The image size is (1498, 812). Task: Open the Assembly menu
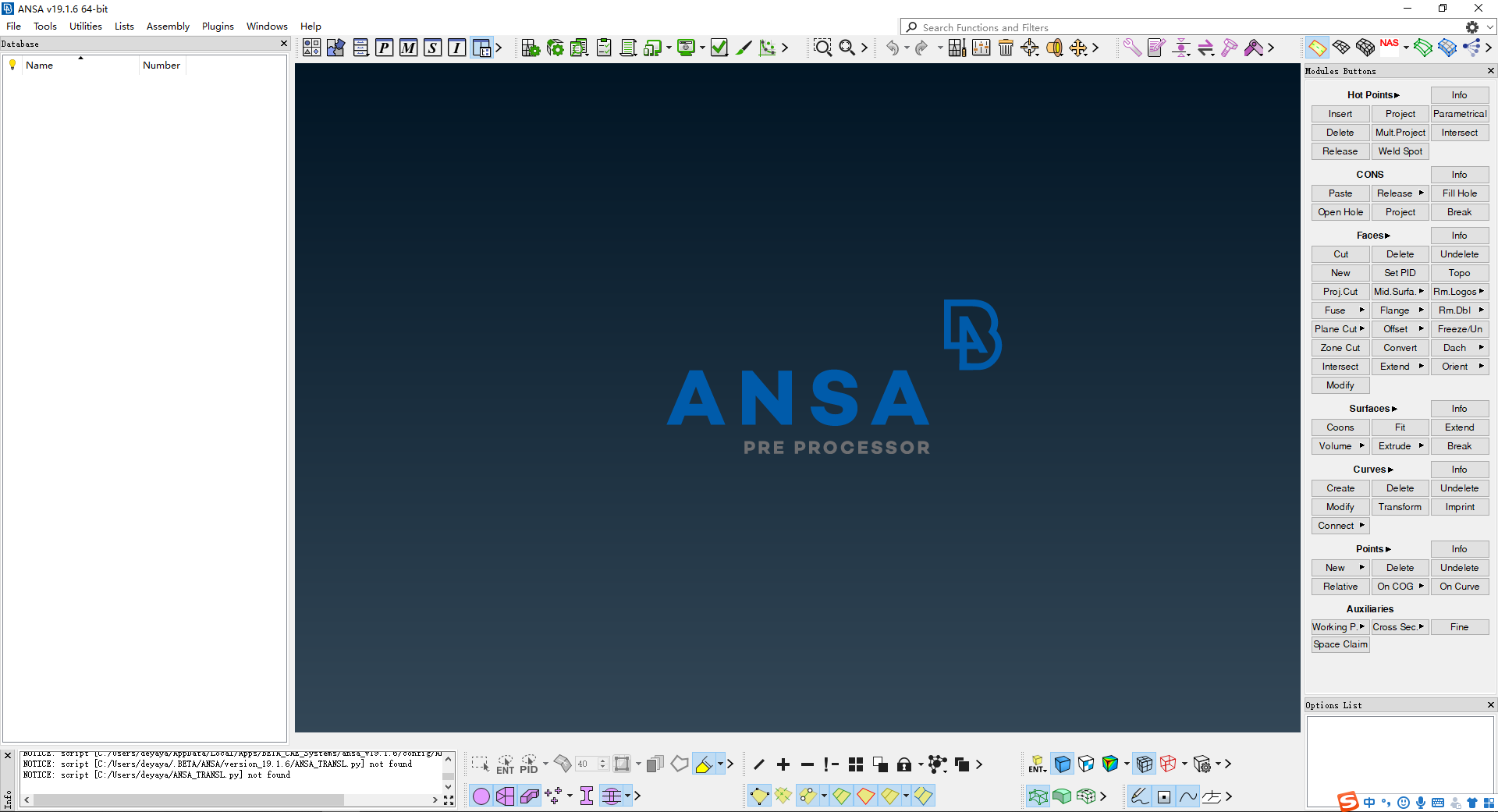pos(168,26)
